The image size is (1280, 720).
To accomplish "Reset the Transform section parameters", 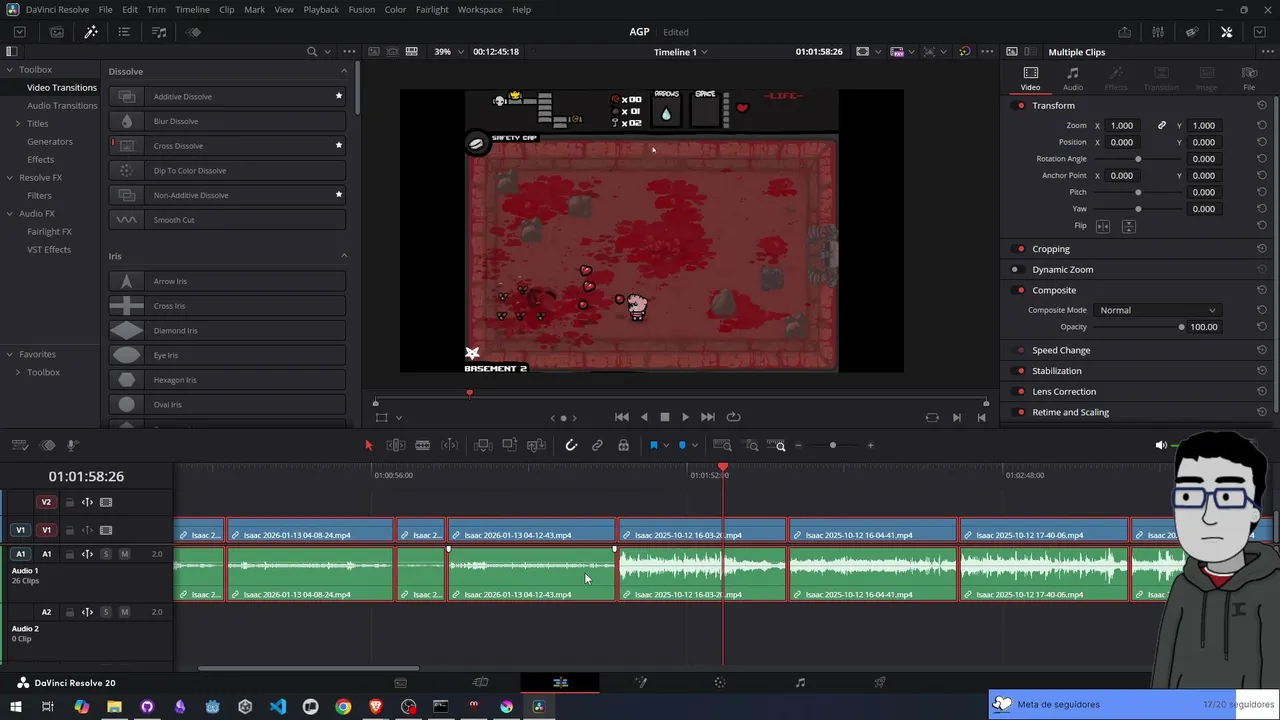I will (1262, 105).
